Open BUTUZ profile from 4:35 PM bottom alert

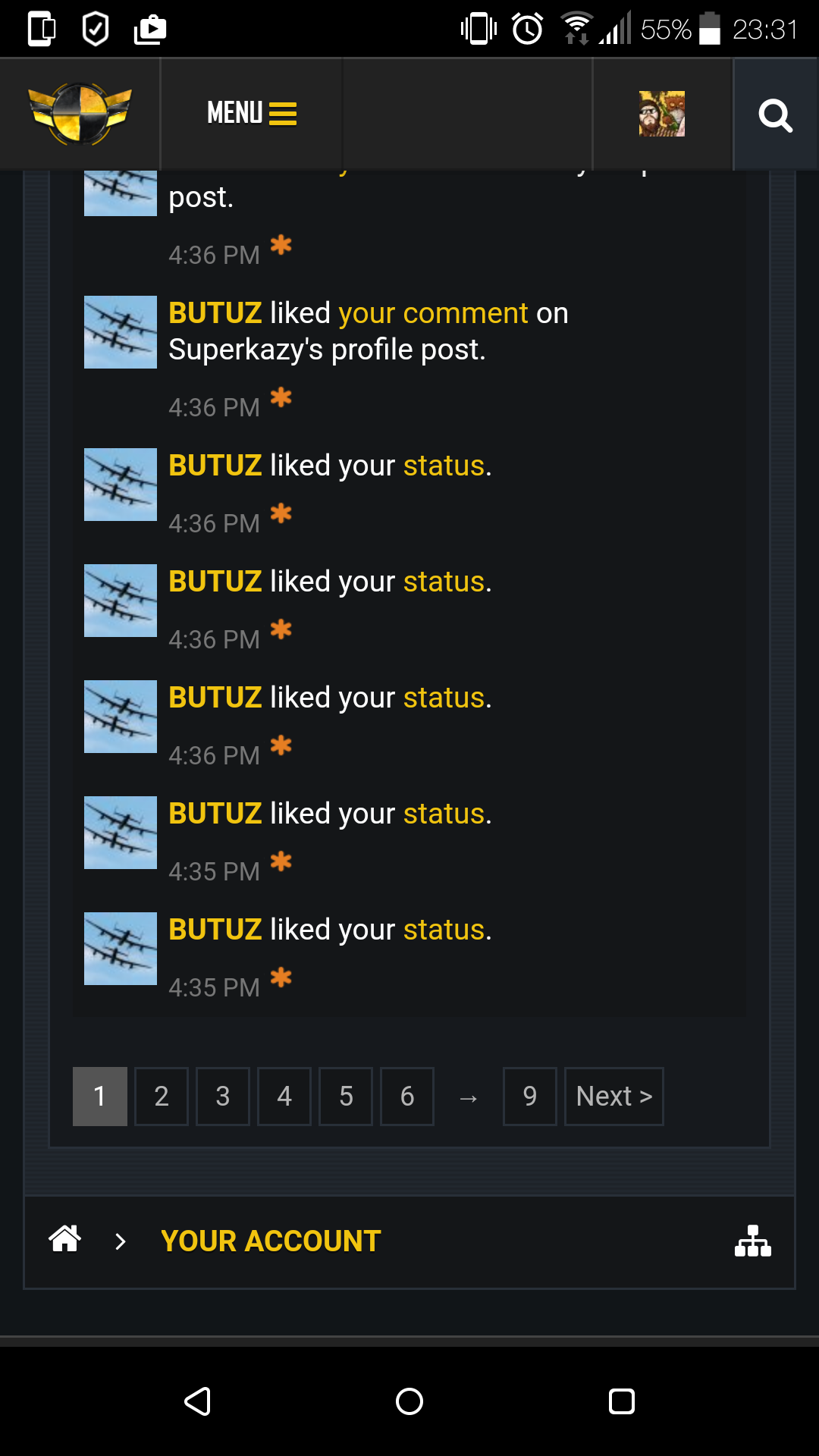click(x=215, y=929)
